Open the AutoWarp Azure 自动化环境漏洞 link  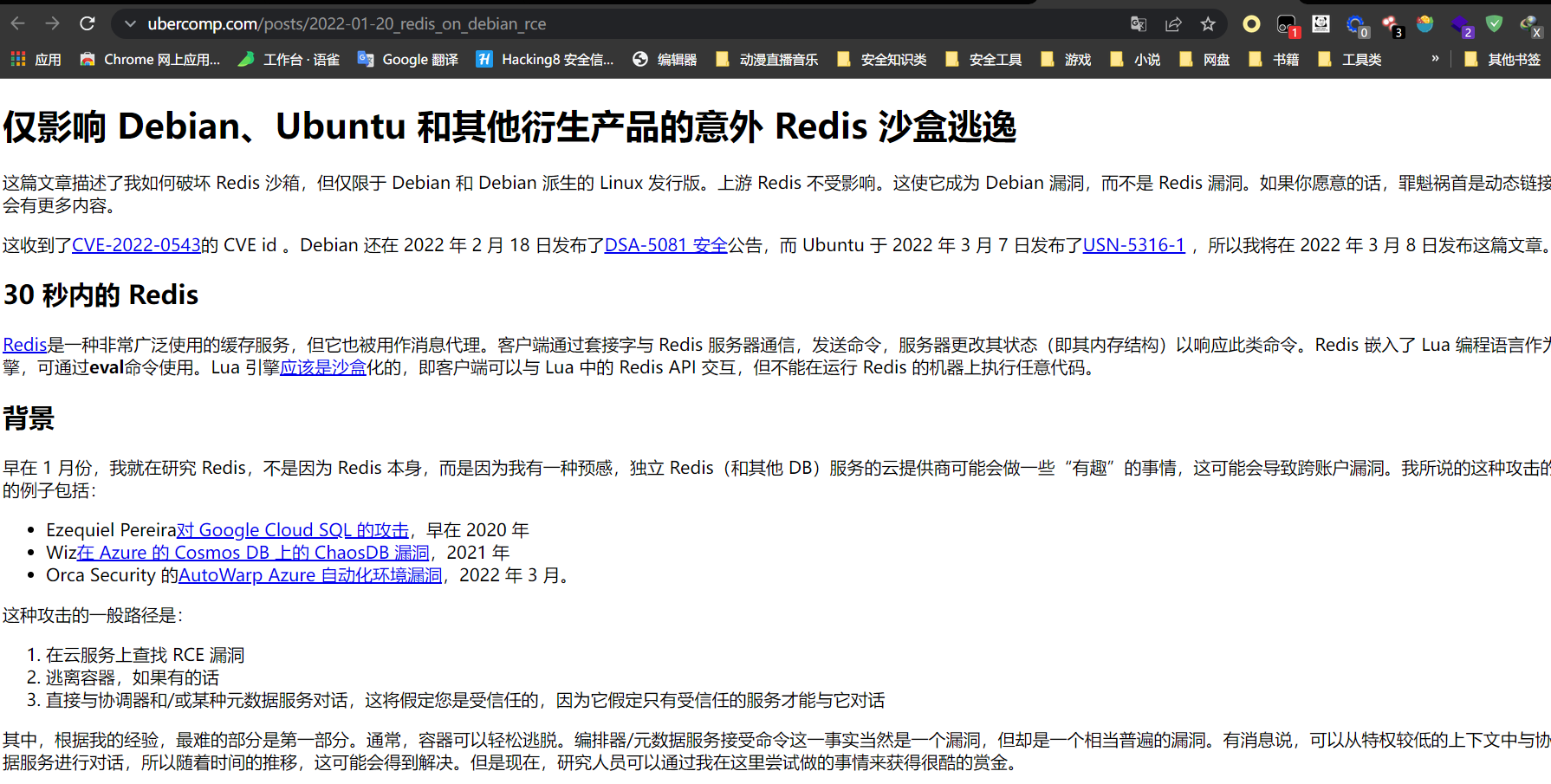coord(310,575)
